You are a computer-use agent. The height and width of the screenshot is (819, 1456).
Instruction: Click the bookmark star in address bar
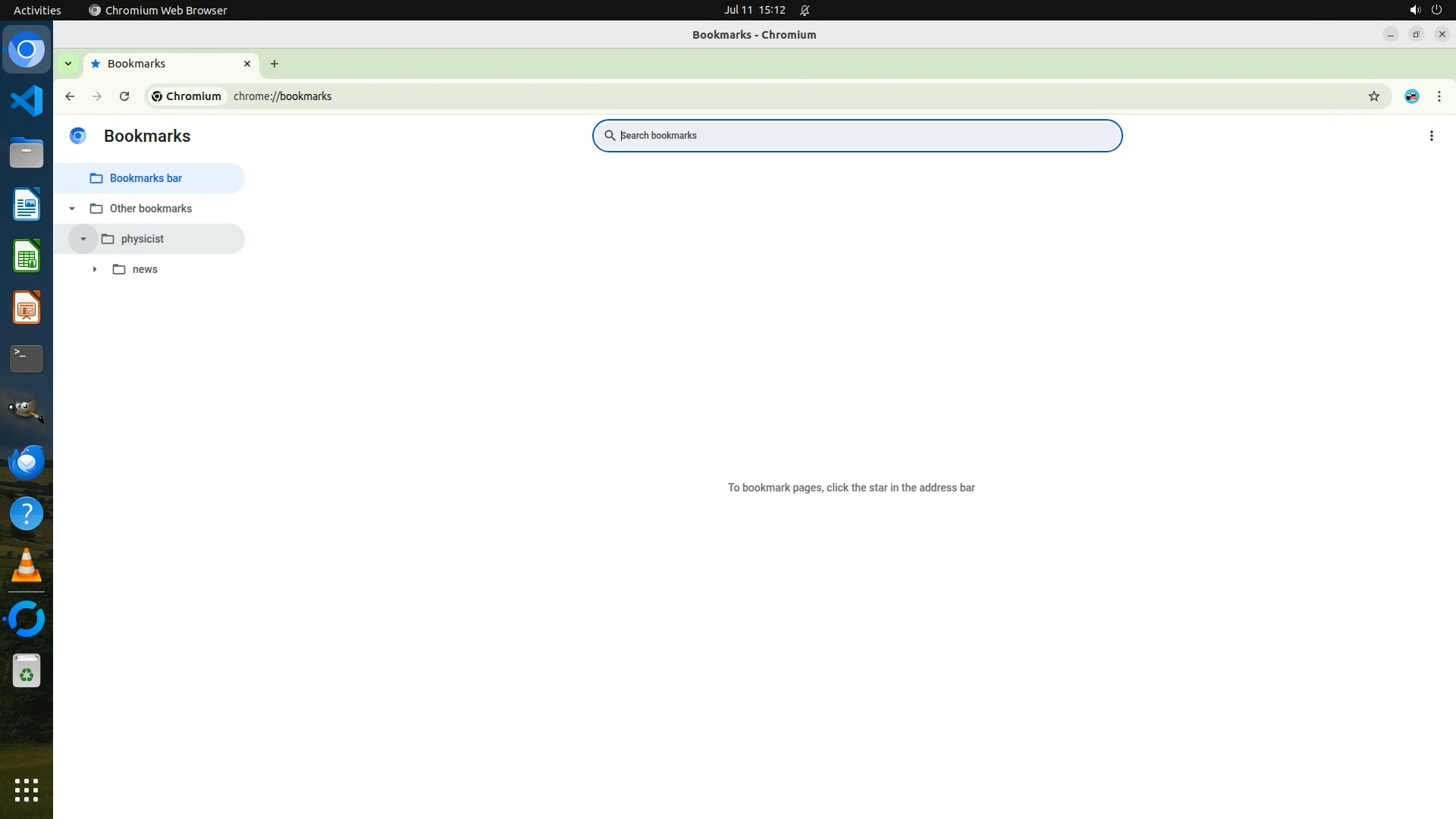point(1373,96)
